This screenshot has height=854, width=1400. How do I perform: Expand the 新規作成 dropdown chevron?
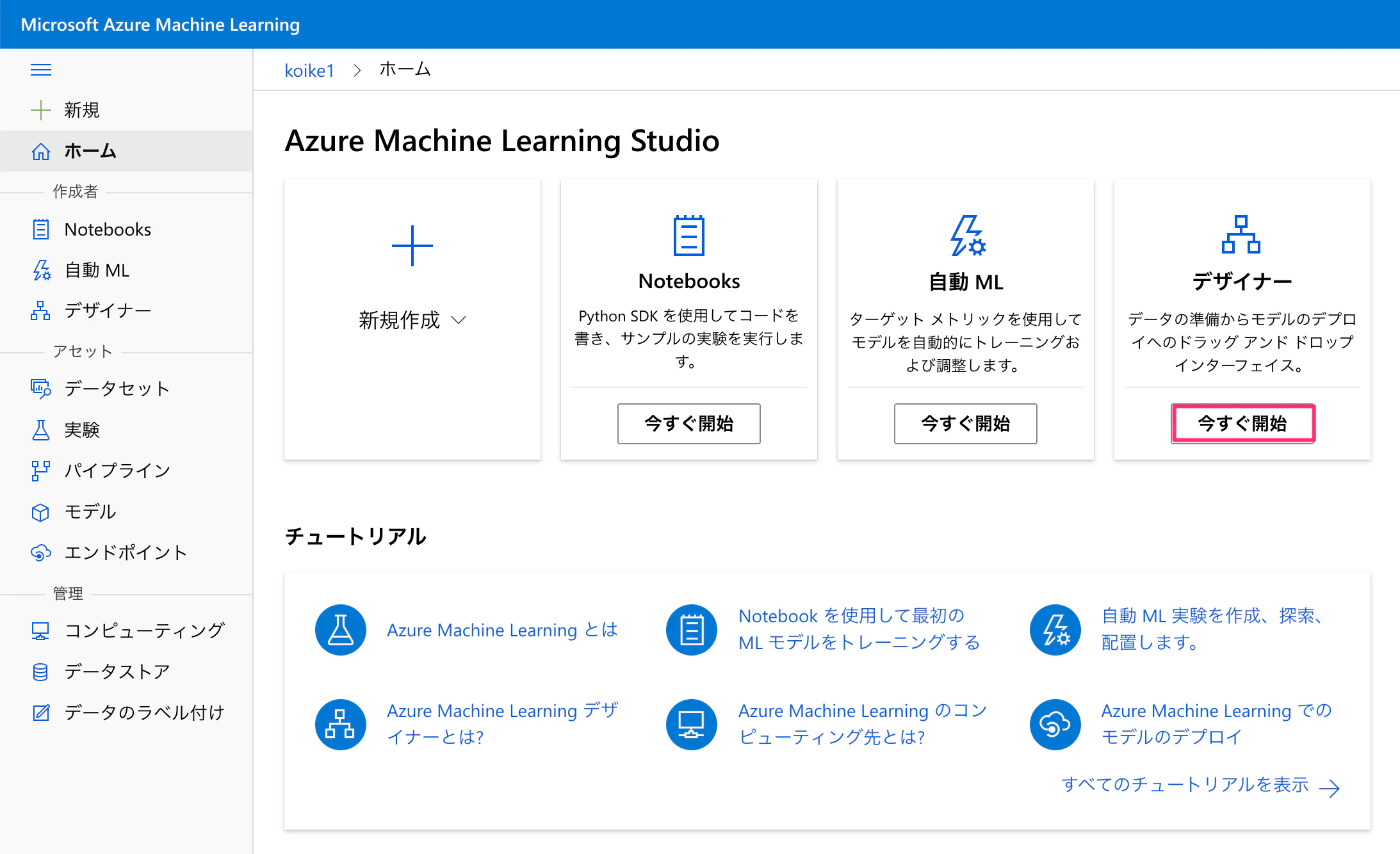459,320
